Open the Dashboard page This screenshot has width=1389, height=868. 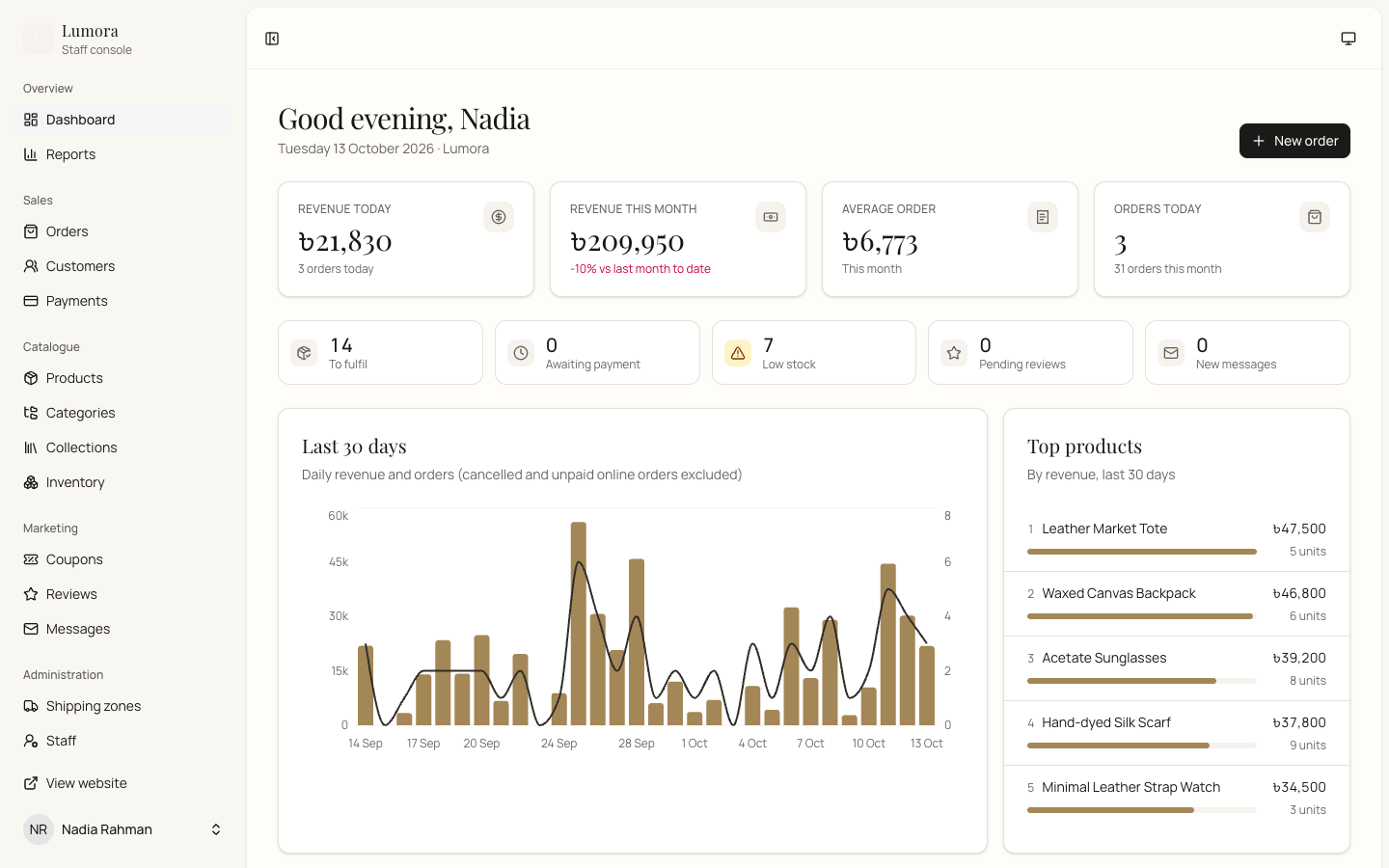(x=123, y=120)
